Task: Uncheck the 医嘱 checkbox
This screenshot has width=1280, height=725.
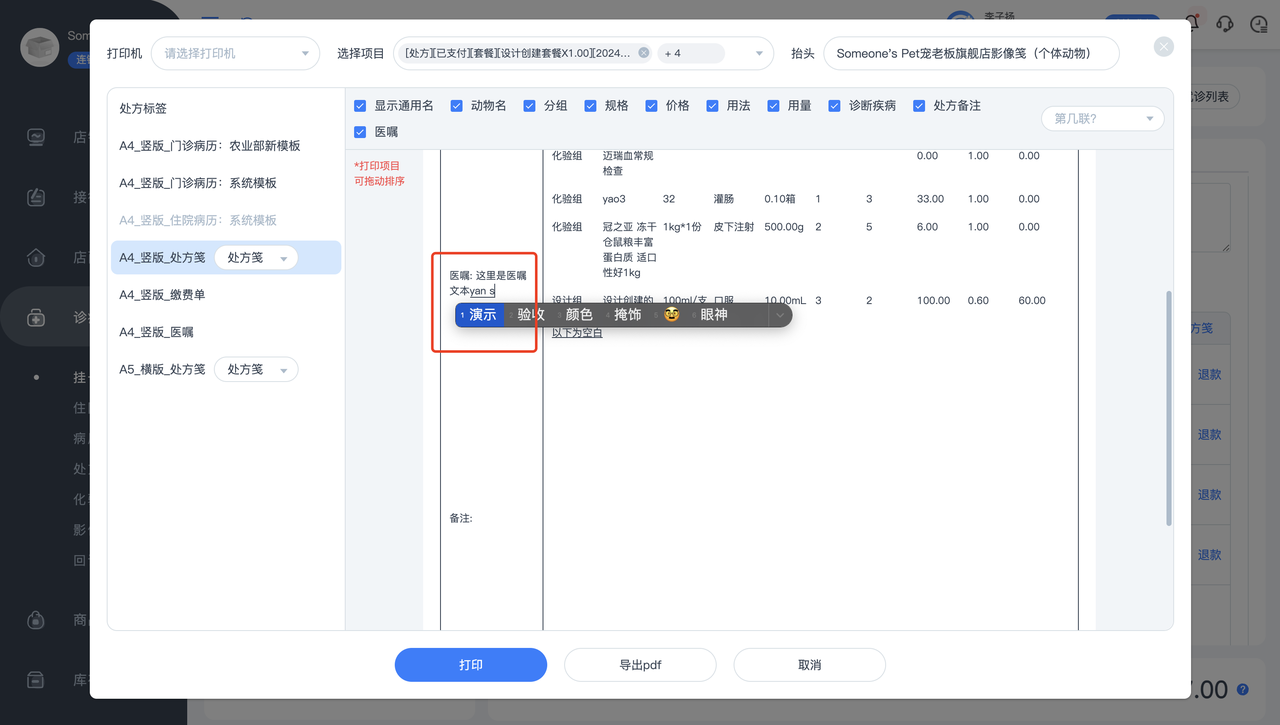Action: point(360,132)
